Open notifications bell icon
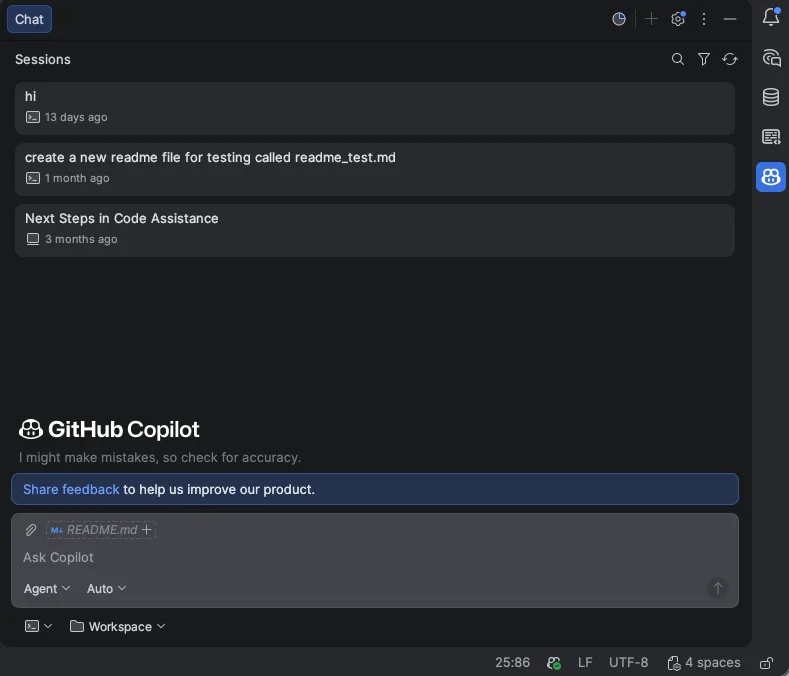Image resolution: width=789 pixels, height=676 pixels. click(771, 17)
